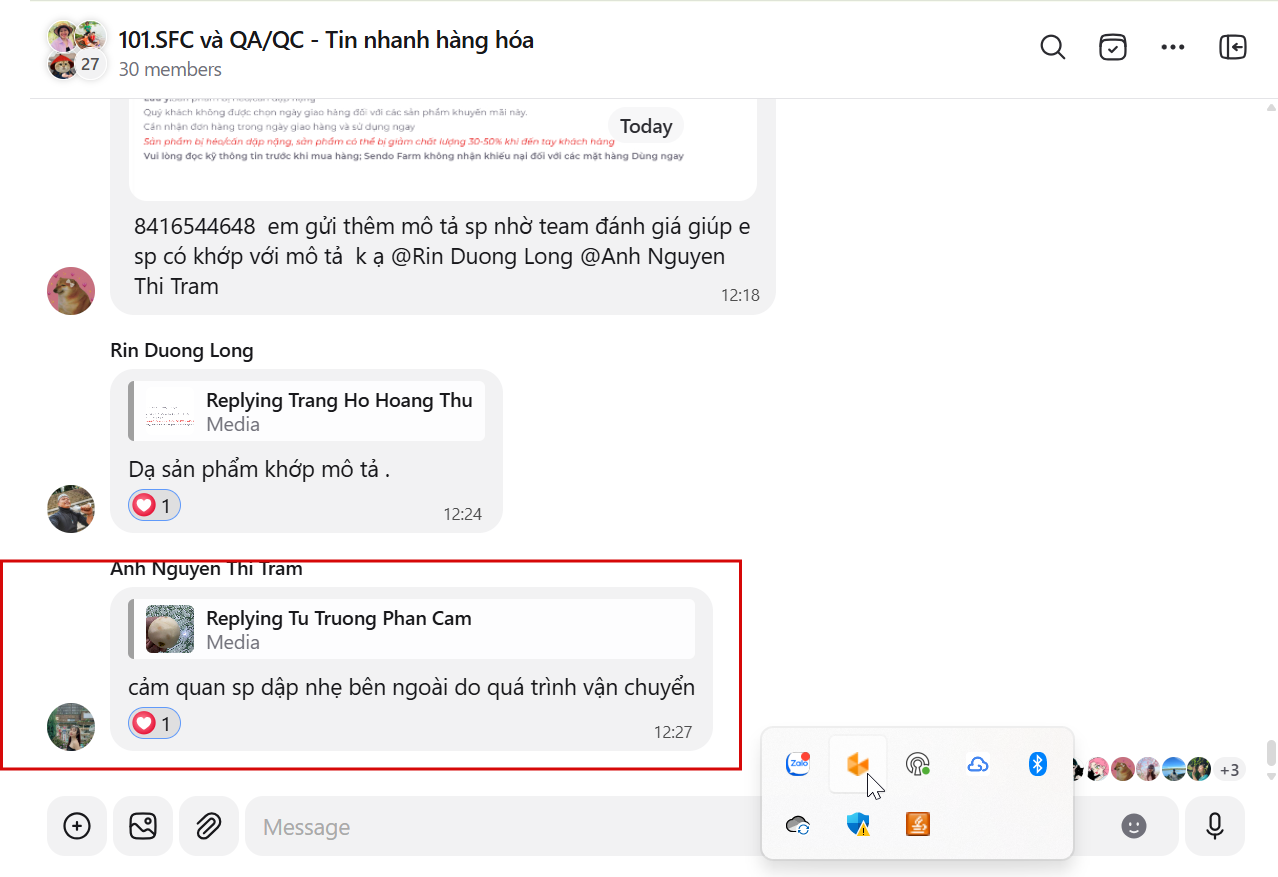Click the 12:18 timestamp
Viewport: 1278px width, 877px height.
pyautogui.click(x=740, y=295)
